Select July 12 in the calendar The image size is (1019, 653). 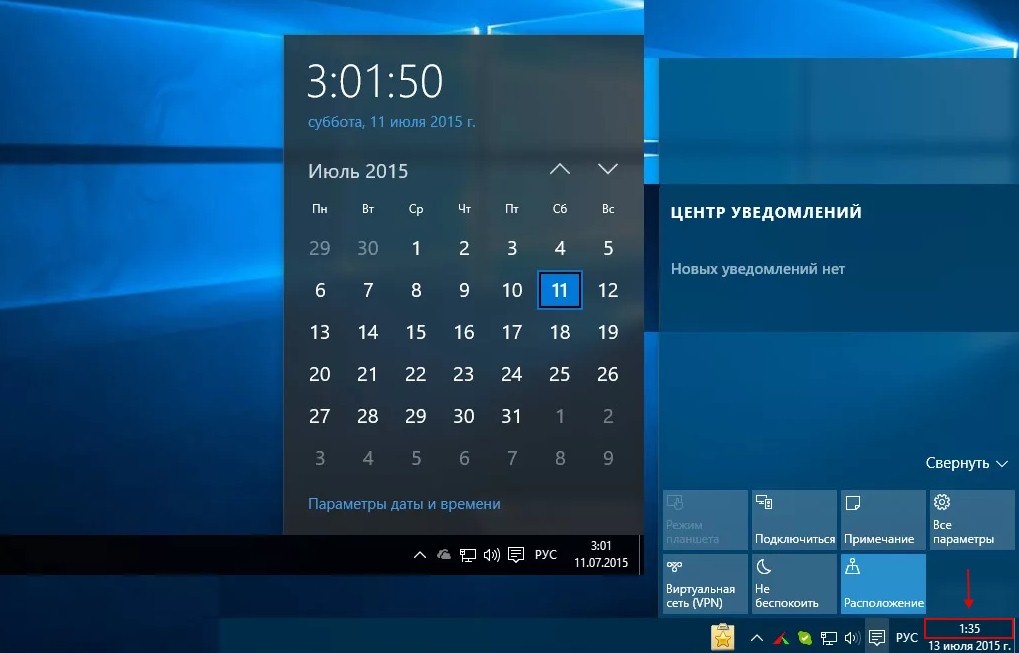tap(608, 290)
